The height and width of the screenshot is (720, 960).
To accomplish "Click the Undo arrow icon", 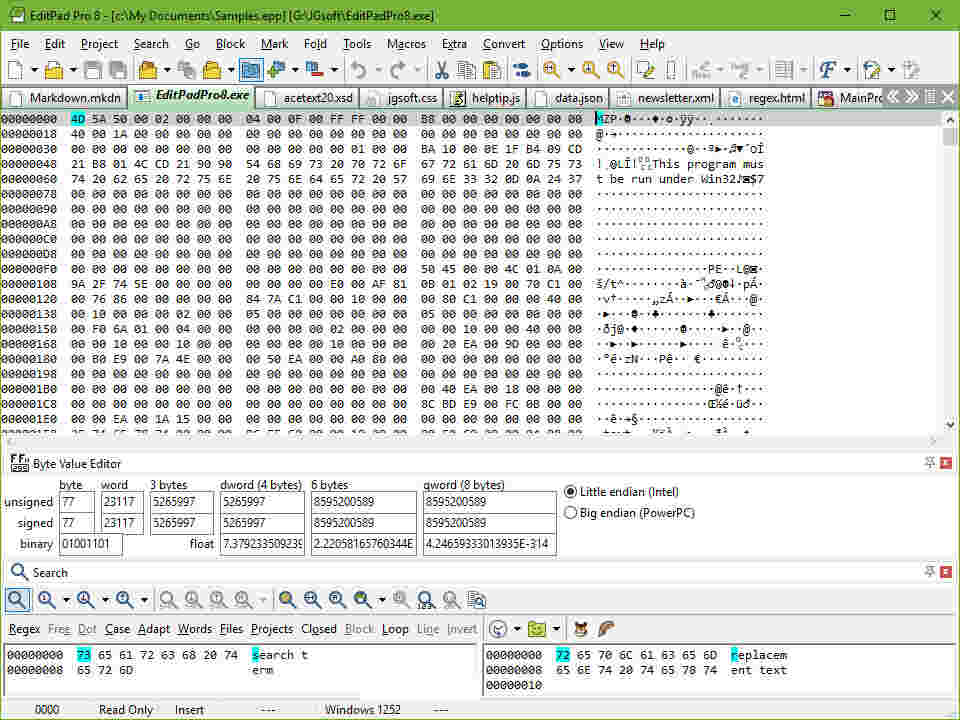I will [358, 70].
